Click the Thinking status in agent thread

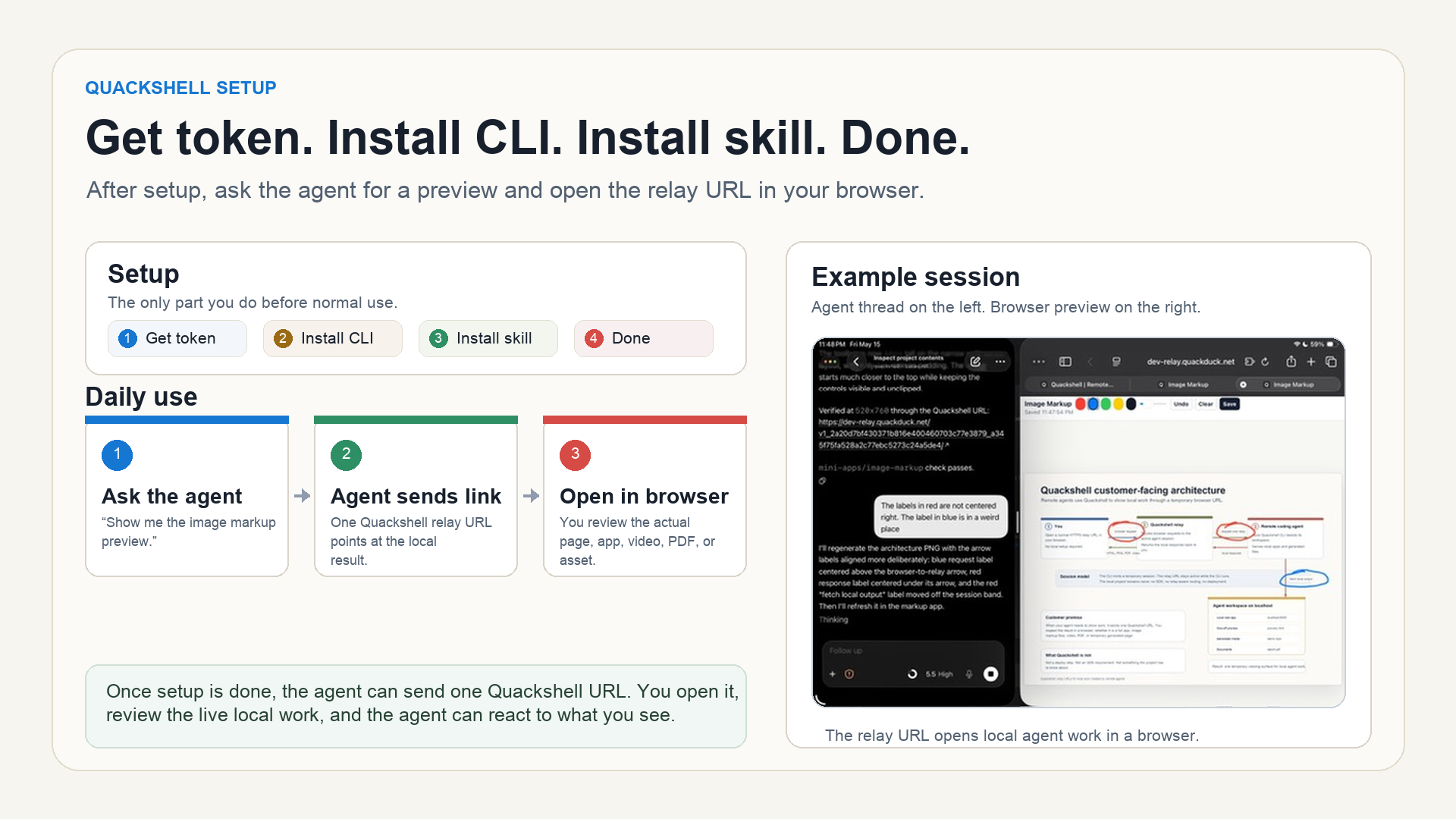coord(833,620)
